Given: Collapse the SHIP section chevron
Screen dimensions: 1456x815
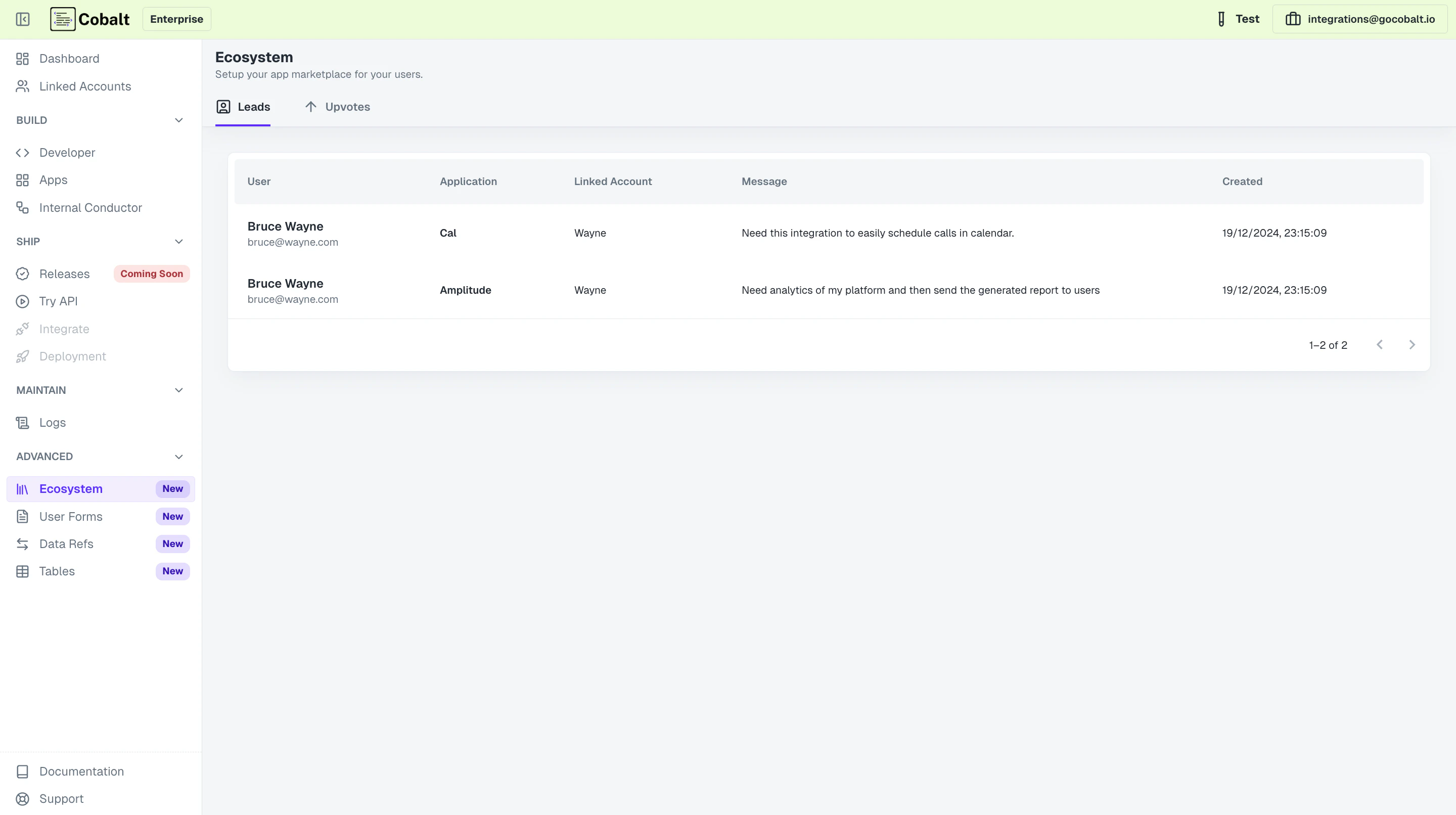Looking at the screenshot, I should click(x=178, y=241).
